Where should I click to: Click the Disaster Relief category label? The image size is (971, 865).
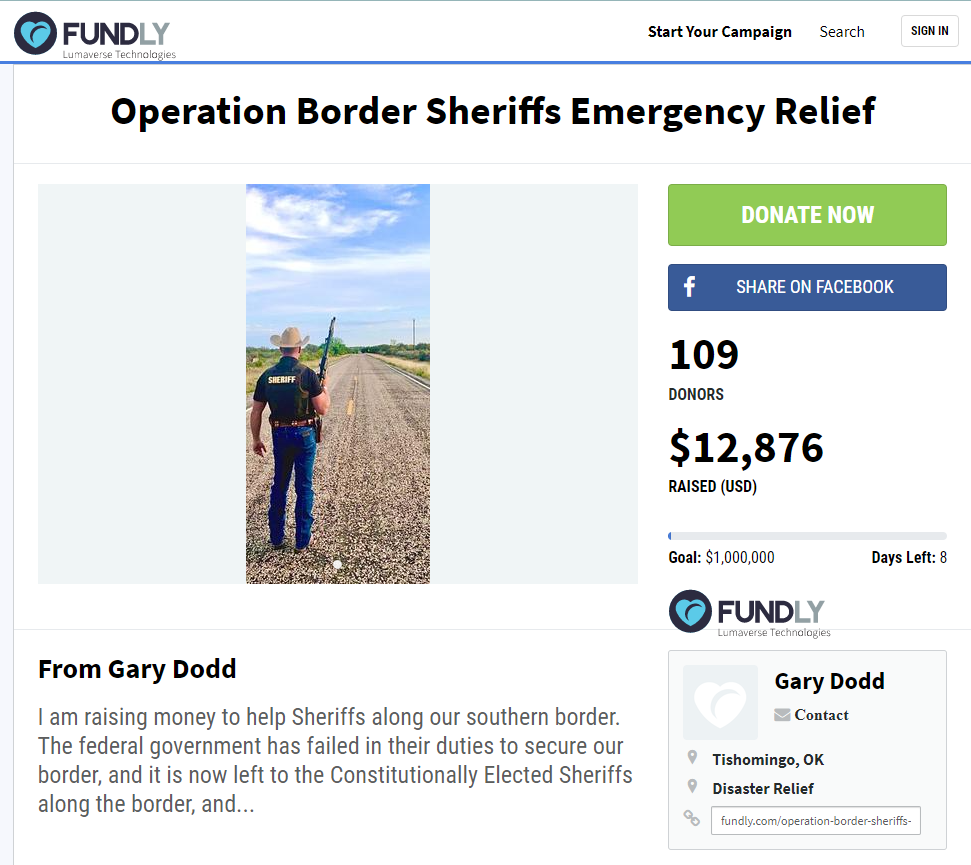(x=763, y=788)
